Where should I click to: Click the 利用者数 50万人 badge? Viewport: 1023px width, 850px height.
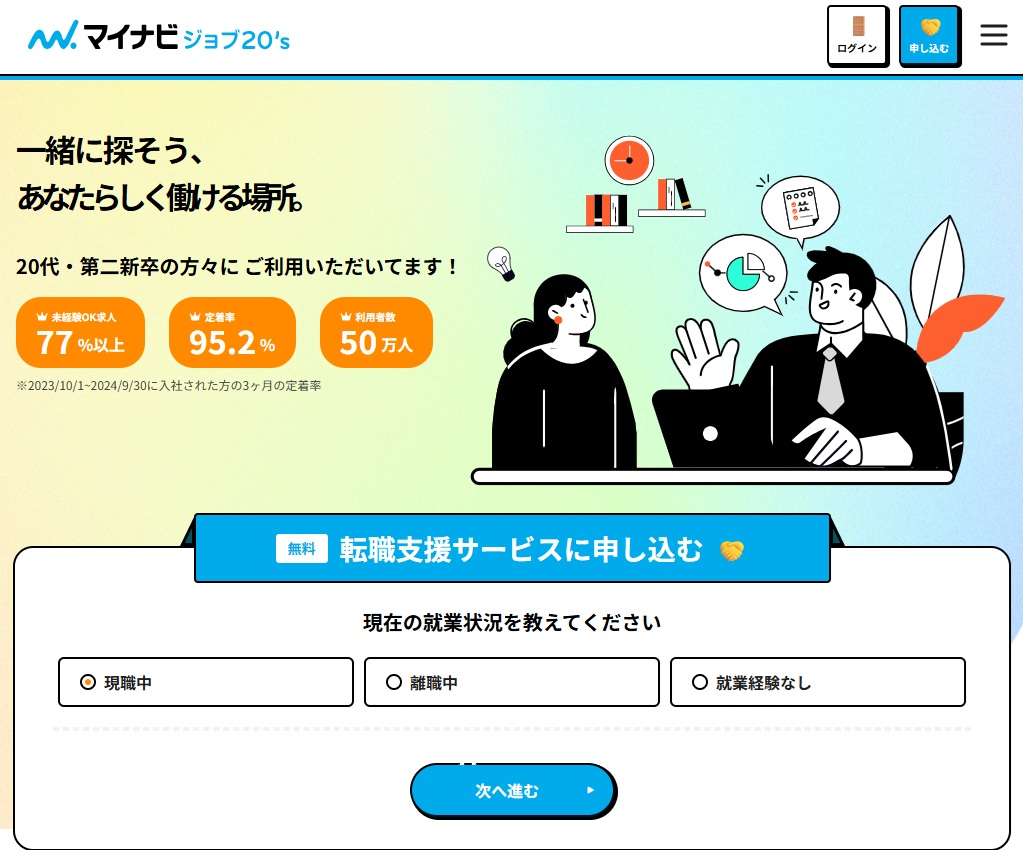point(376,333)
